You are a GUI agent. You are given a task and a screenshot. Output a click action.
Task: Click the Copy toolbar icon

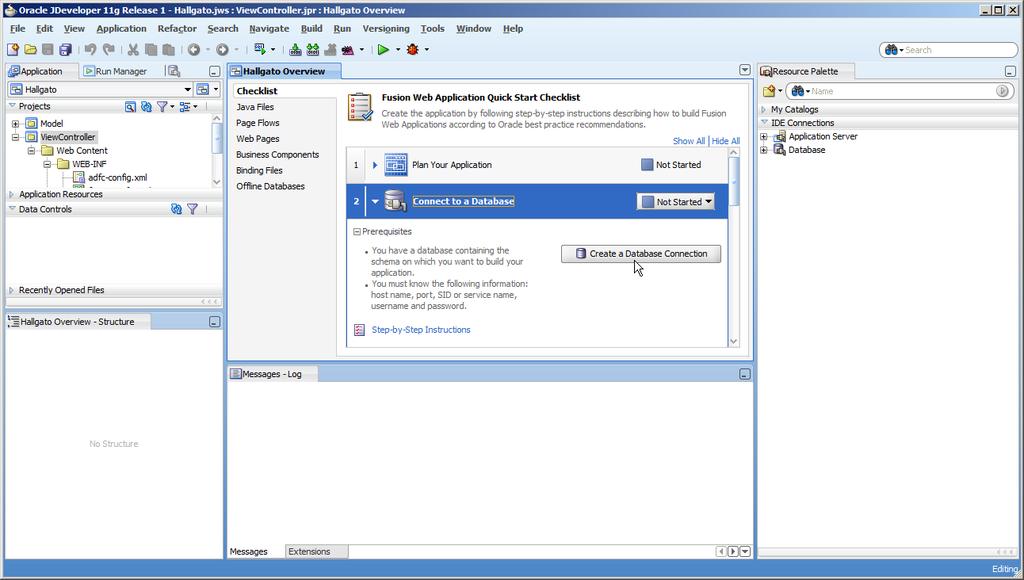pos(151,50)
